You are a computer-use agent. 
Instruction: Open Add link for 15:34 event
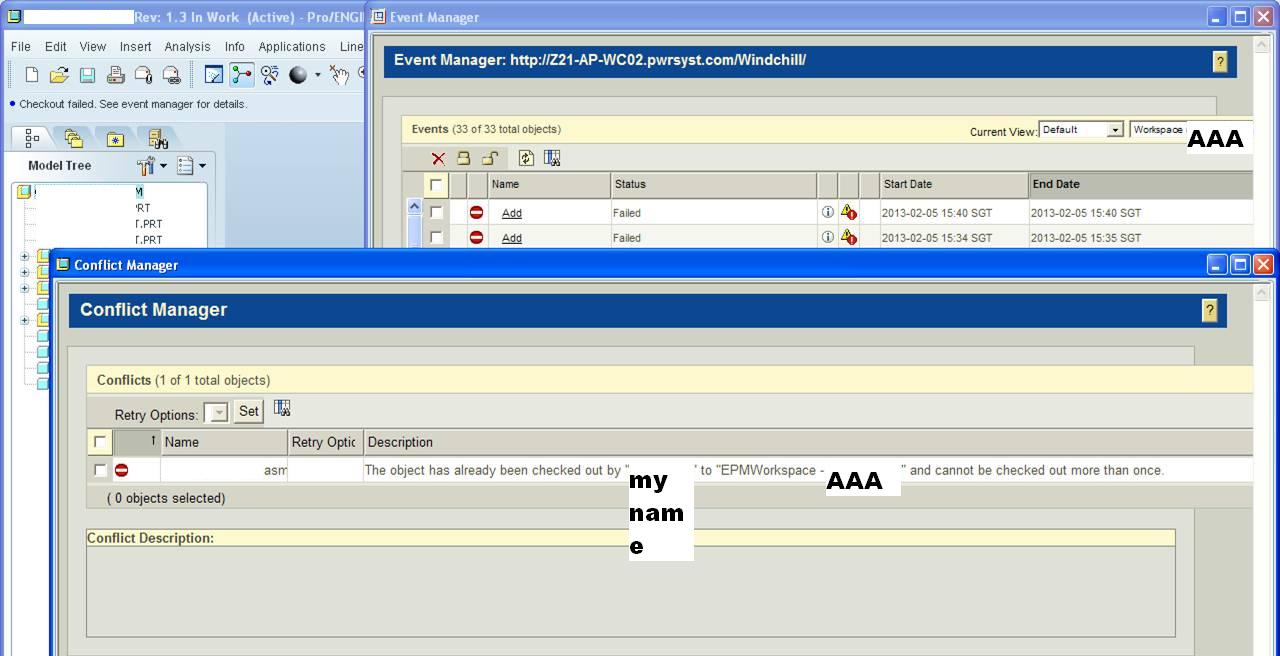point(512,238)
